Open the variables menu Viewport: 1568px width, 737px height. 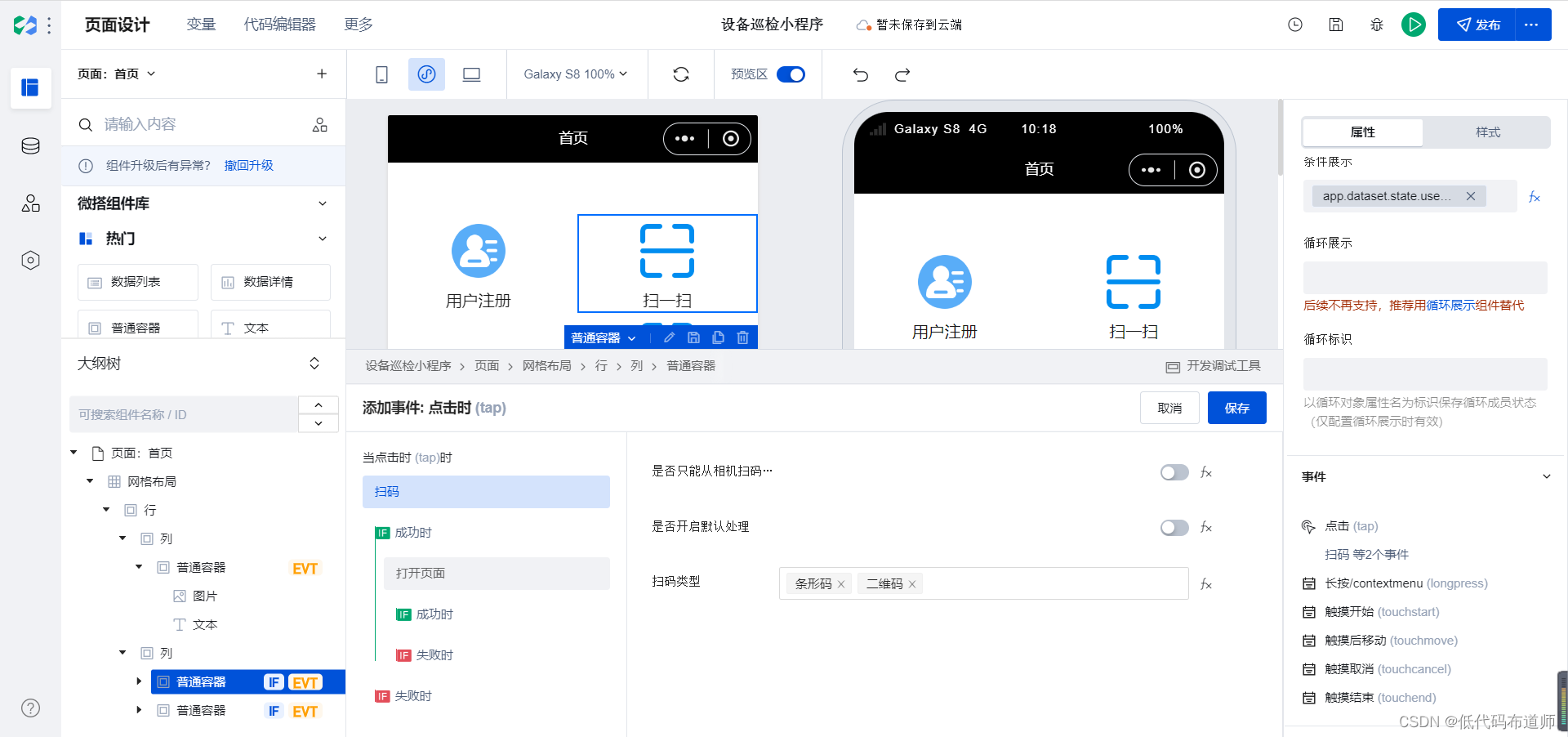tap(201, 25)
